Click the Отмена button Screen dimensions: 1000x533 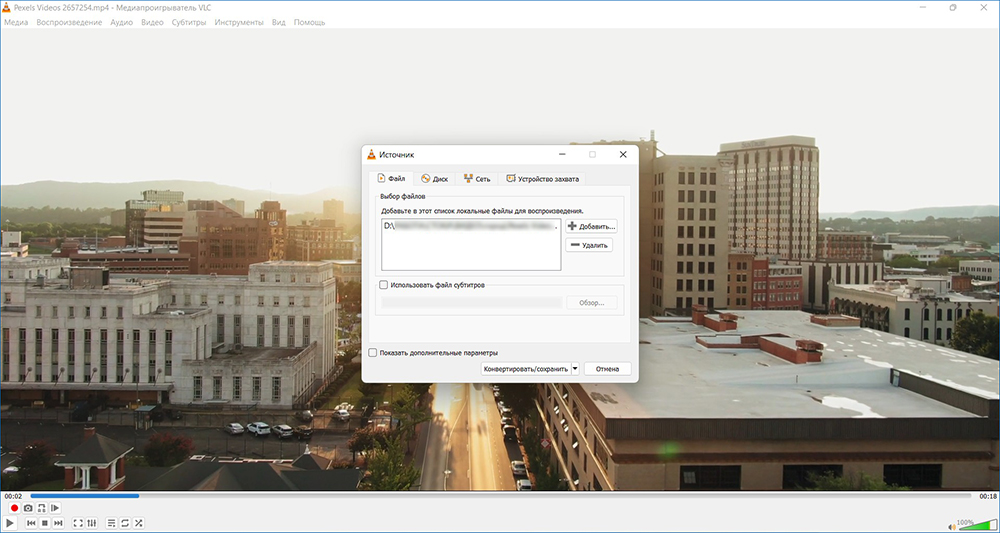(607, 369)
